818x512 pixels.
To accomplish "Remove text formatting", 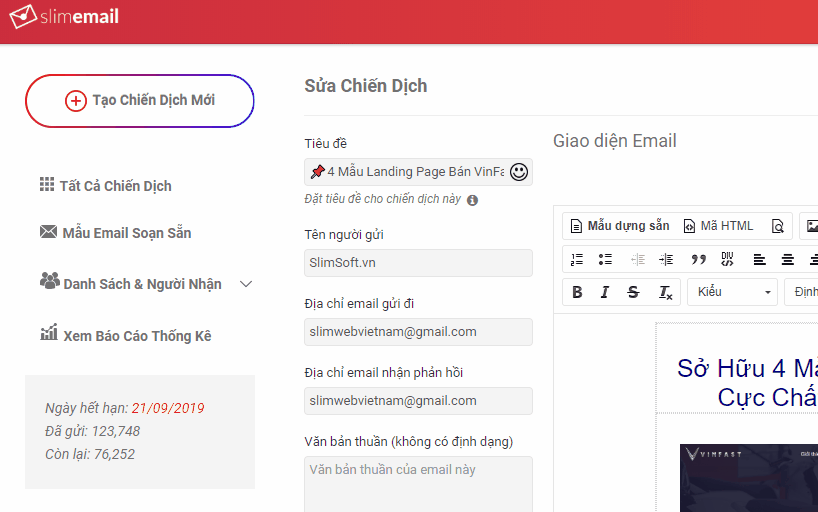I will tap(665, 292).
